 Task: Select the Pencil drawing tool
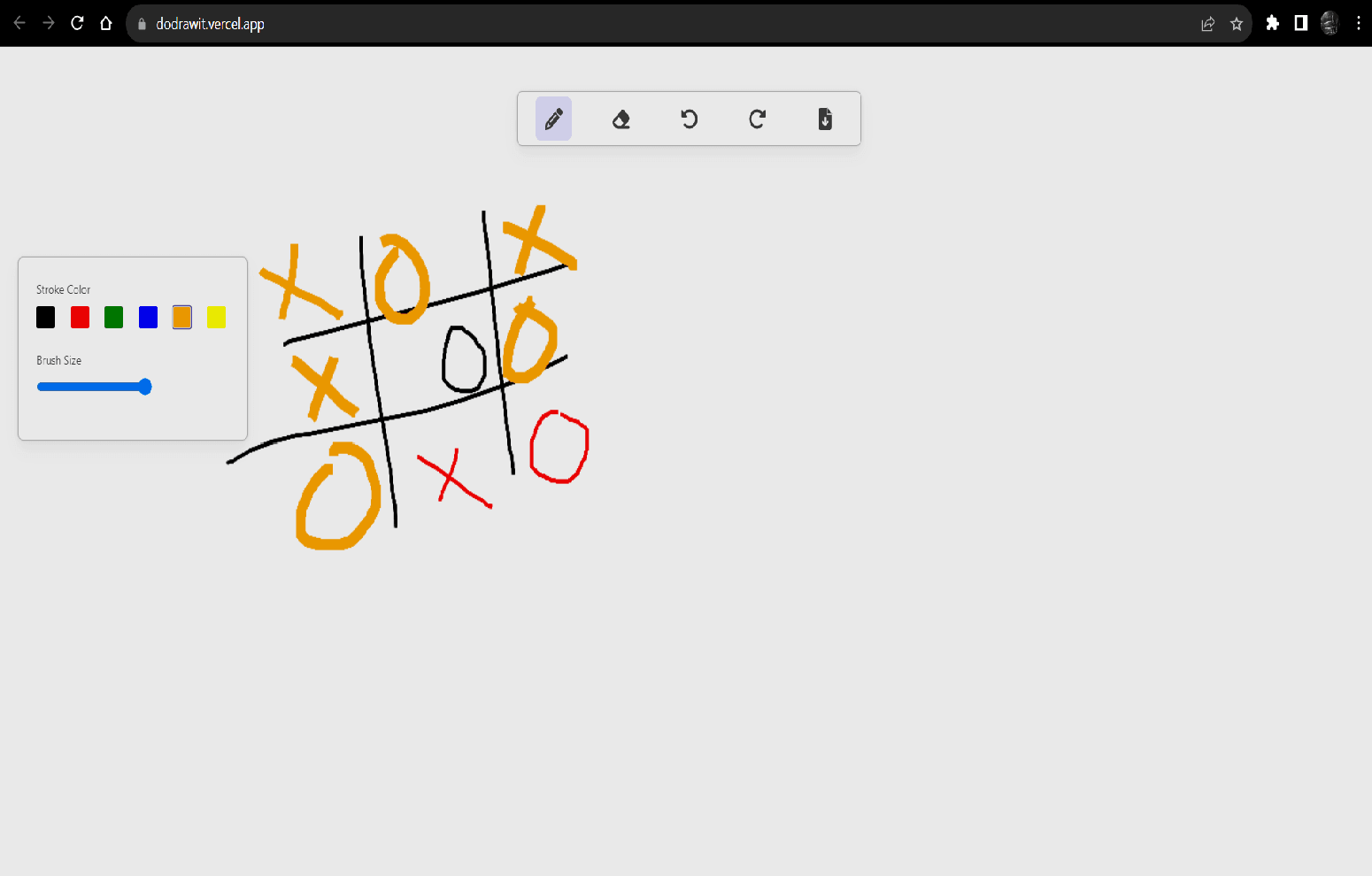pyautogui.click(x=553, y=119)
